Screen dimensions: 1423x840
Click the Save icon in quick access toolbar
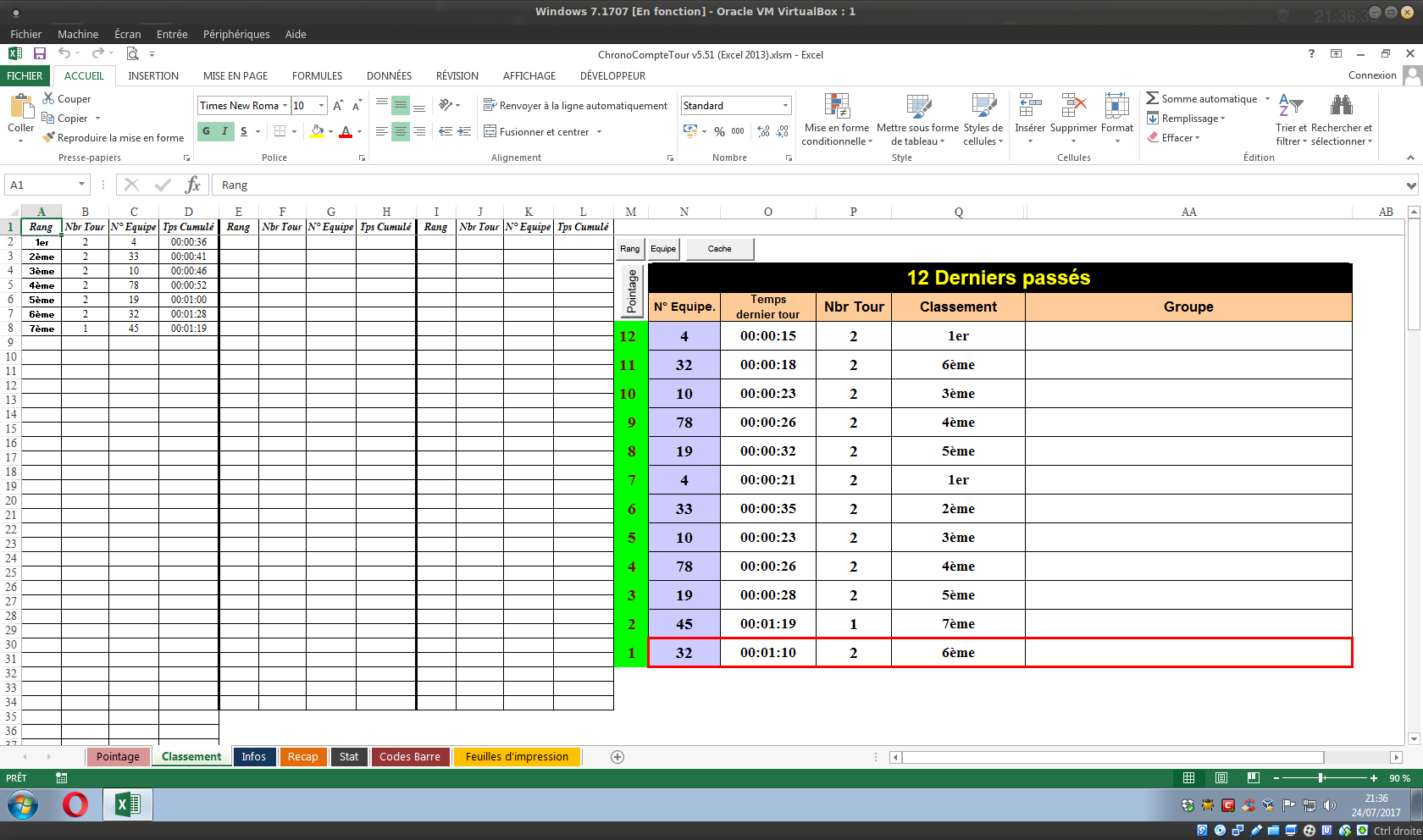[x=39, y=53]
